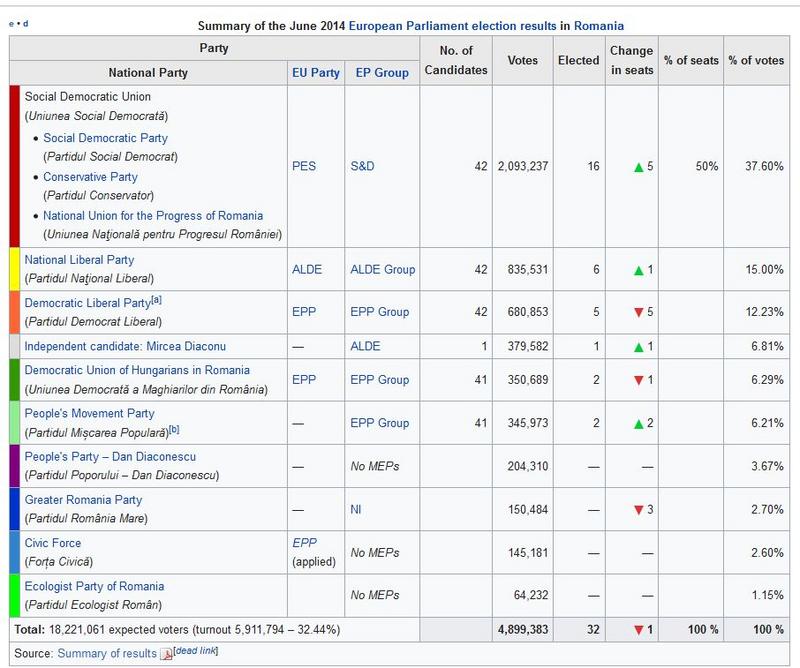
Task: Open the Summary of results source link
Action: point(107,654)
